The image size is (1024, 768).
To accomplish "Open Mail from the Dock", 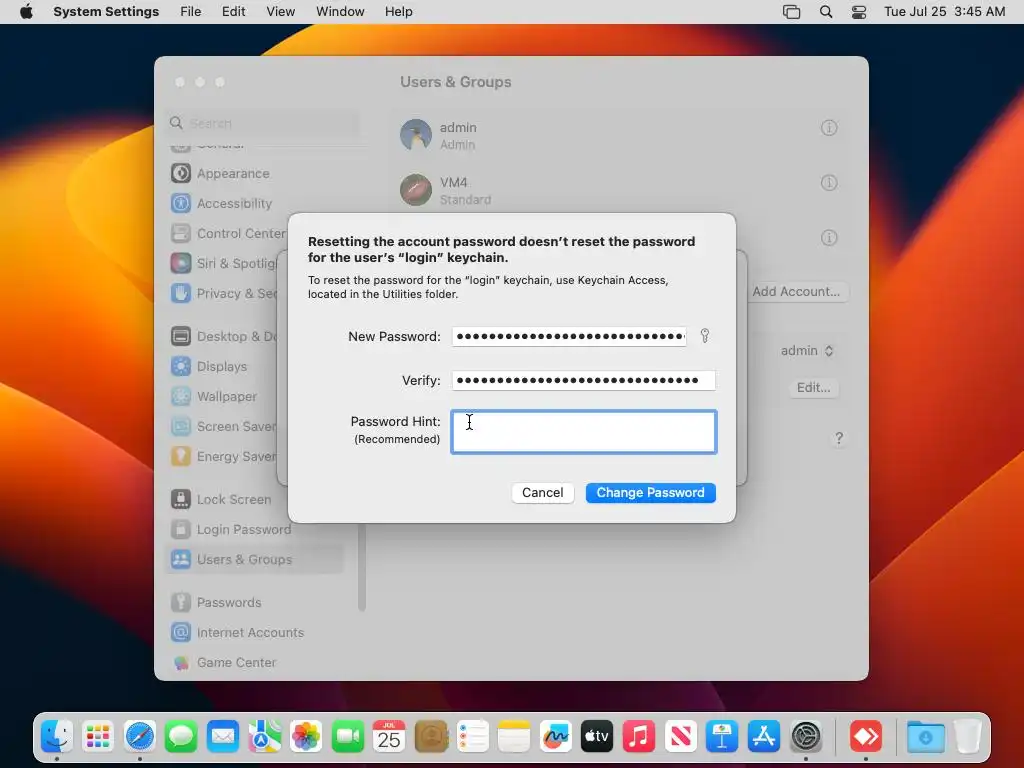I will pyautogui.click(x=223, y=737).
